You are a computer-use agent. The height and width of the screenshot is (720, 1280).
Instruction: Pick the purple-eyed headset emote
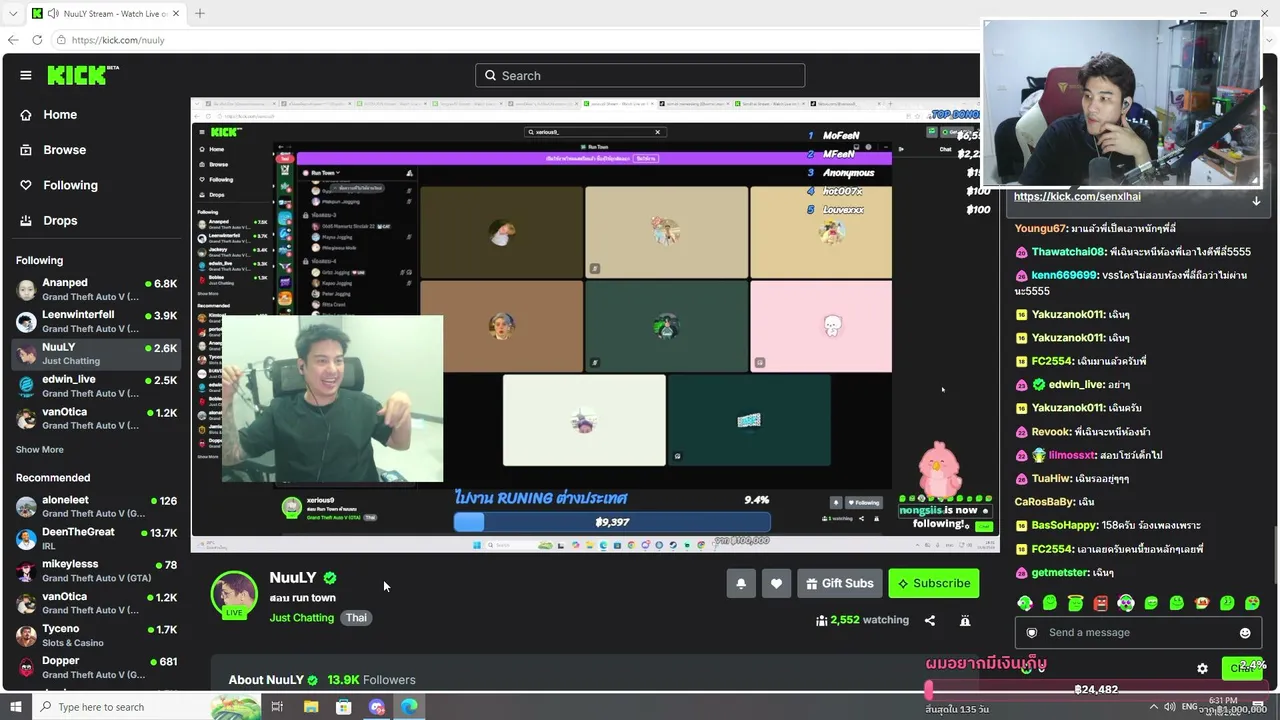pos(1126,603)
